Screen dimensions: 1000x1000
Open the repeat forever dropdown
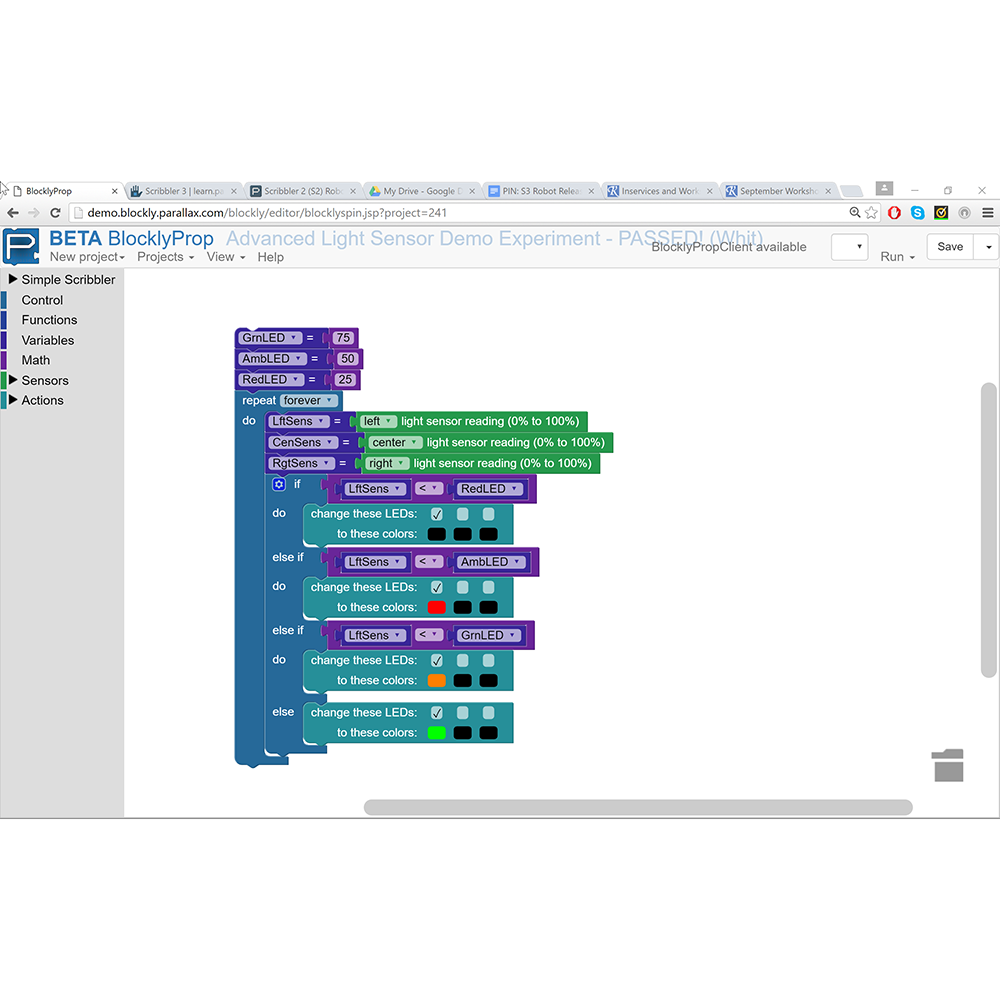click(x=309, y=401)
